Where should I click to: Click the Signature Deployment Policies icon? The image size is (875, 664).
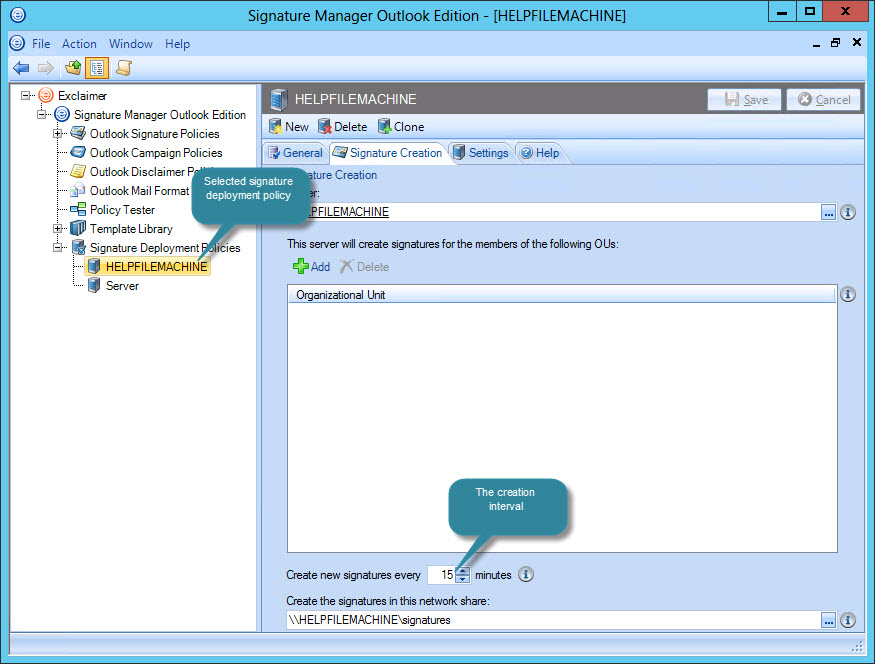coord(78,247)
